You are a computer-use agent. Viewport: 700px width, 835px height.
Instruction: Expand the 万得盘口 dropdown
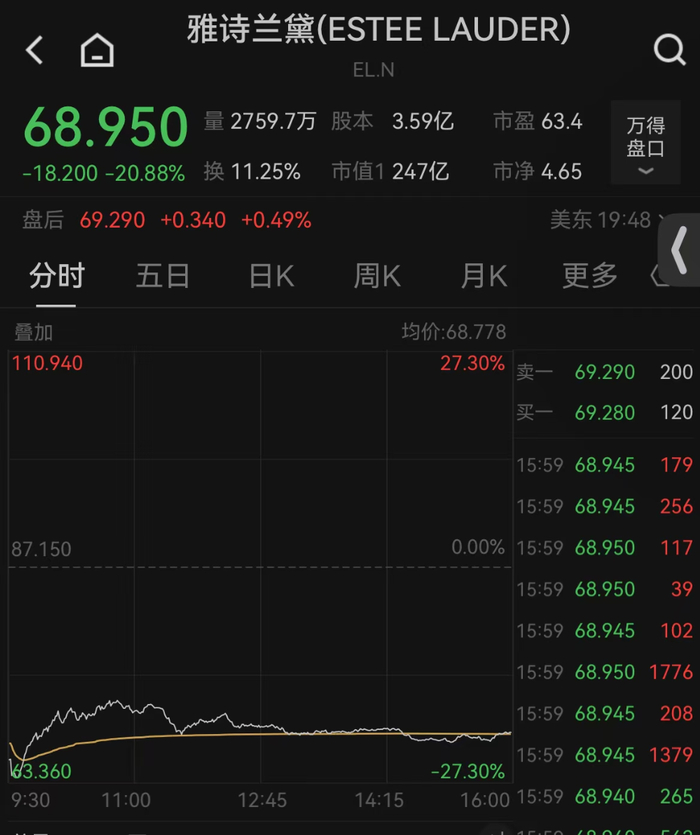pos(646,142)
